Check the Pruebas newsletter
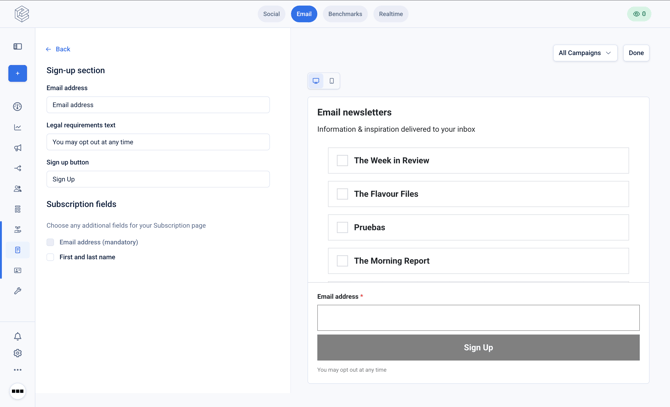This screenshot has width=670, height=407. tap(342, 227)
